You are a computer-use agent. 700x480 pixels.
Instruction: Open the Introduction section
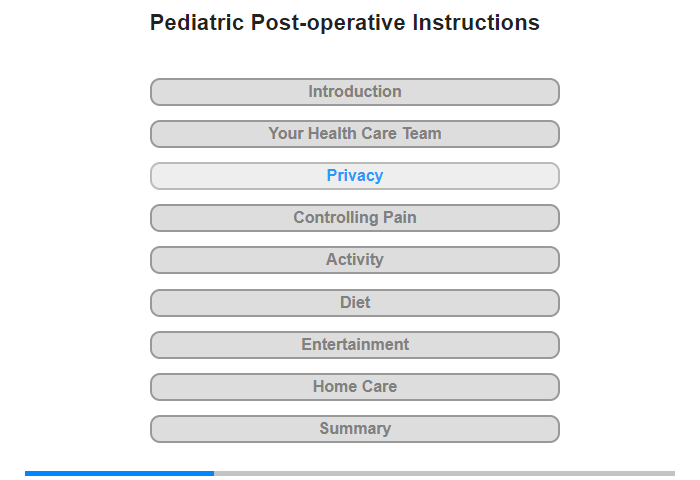(x=354, y=92)
